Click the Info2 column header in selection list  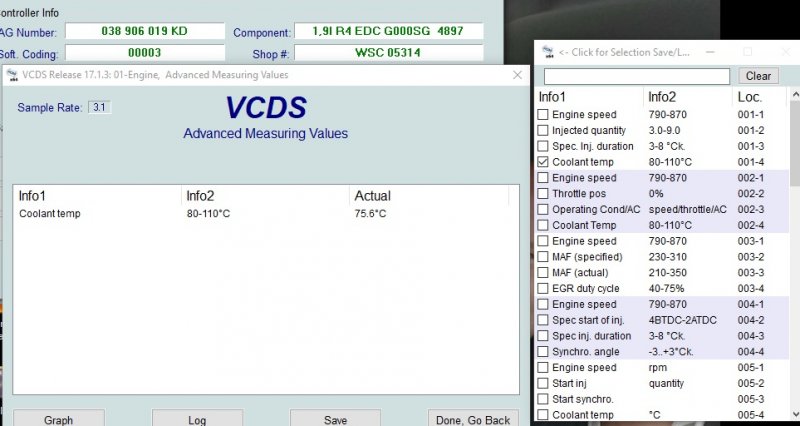(x=662, y=97)
